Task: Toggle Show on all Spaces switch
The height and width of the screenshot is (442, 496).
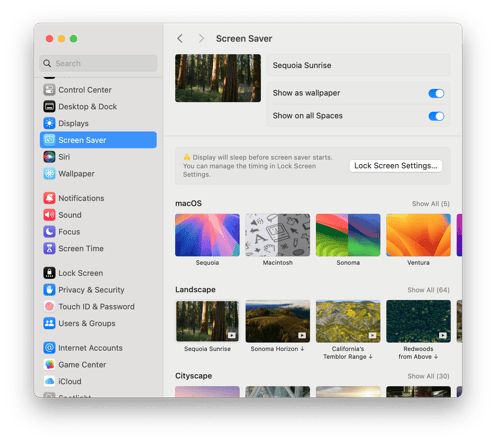Action: click(x=436, y=116)
